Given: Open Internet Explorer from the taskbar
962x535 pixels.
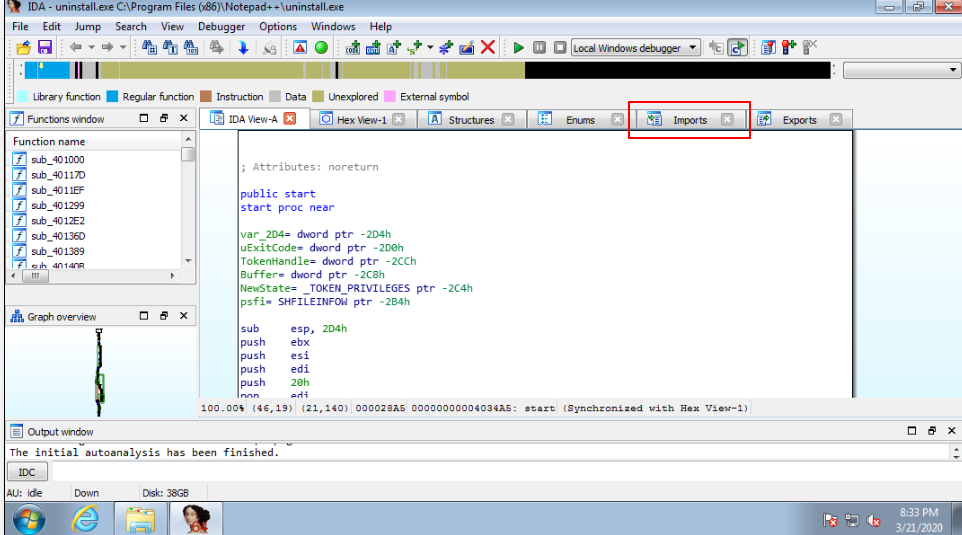Looking at the screenshot, I should [85, 518].
